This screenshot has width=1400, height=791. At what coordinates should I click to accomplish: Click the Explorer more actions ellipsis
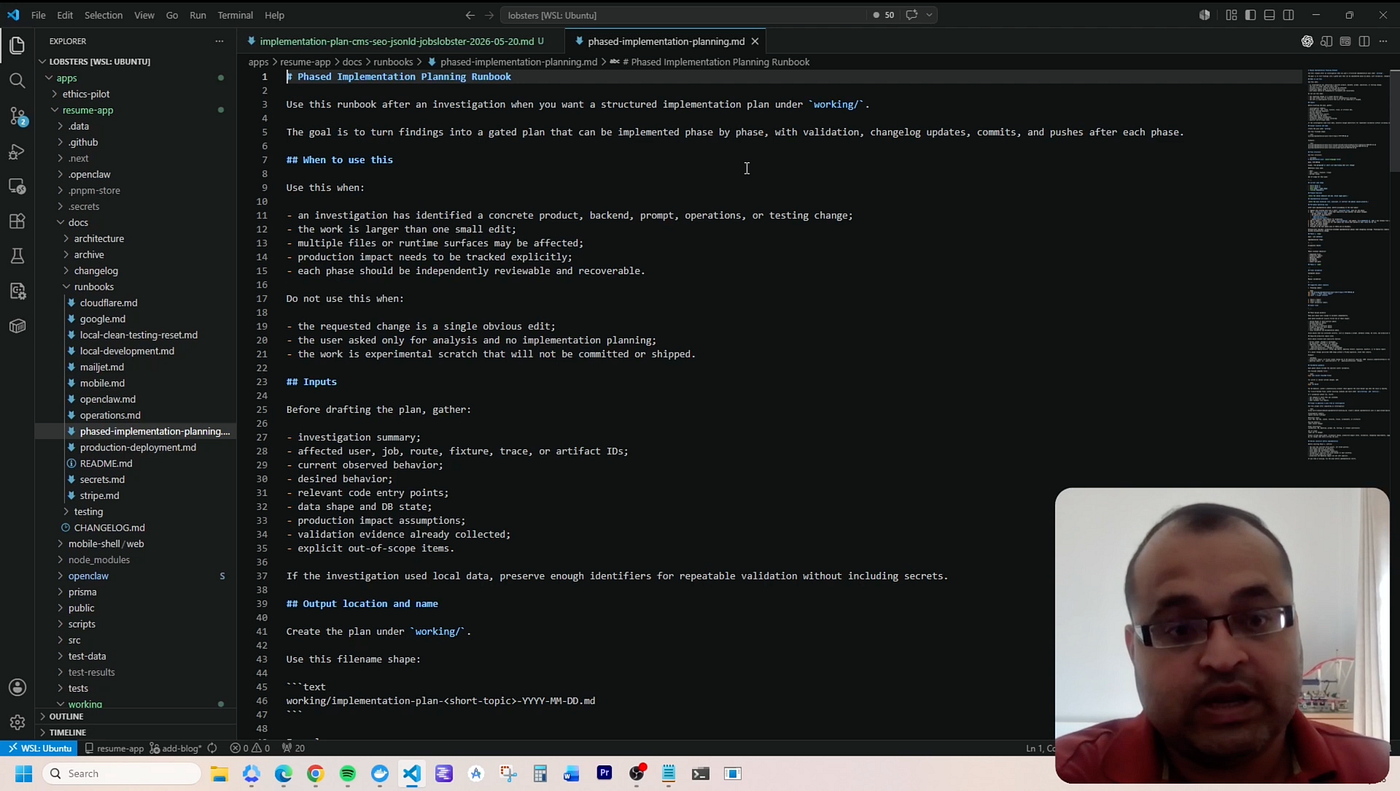[x=219, y=41]
